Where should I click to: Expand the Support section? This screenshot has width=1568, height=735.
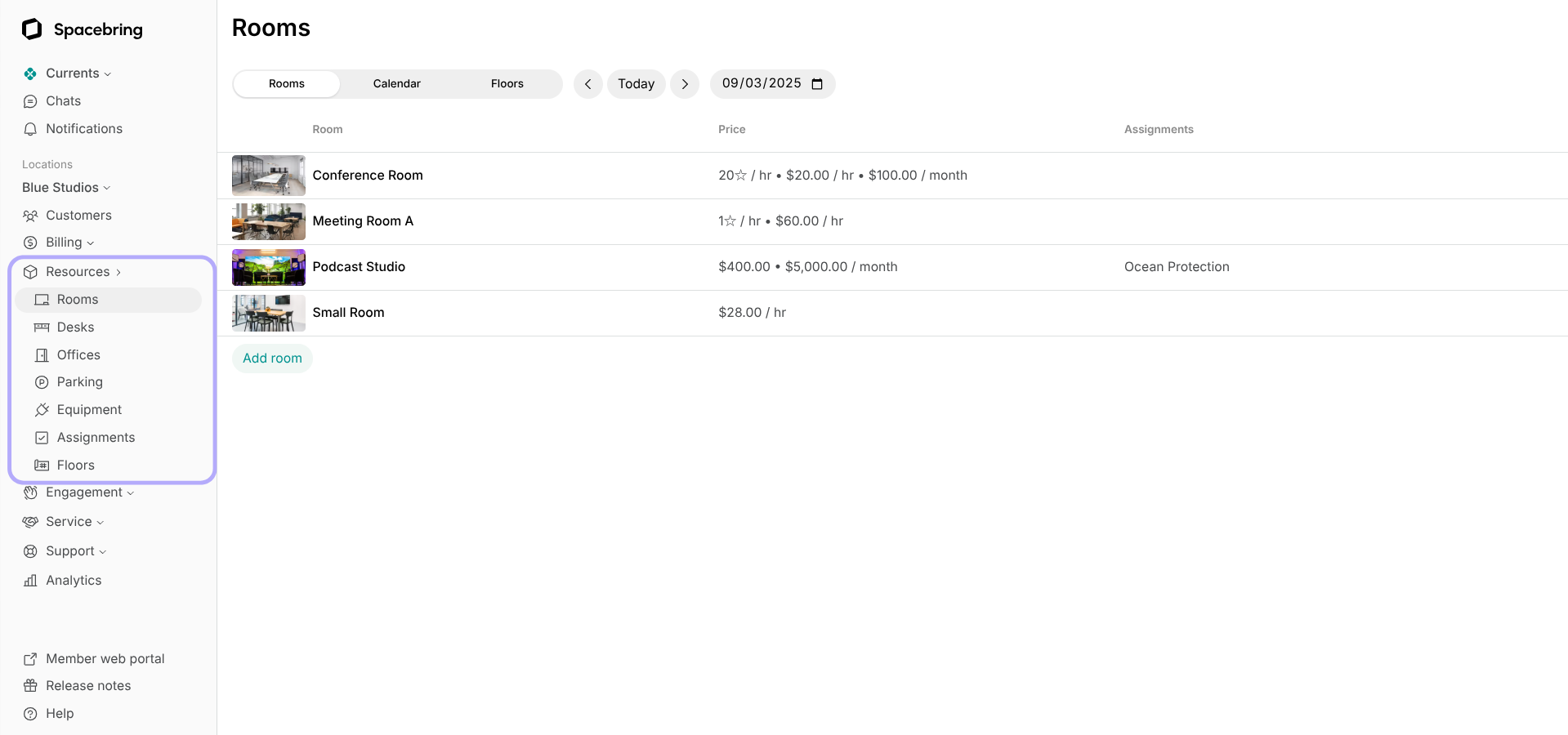point(76,551)
